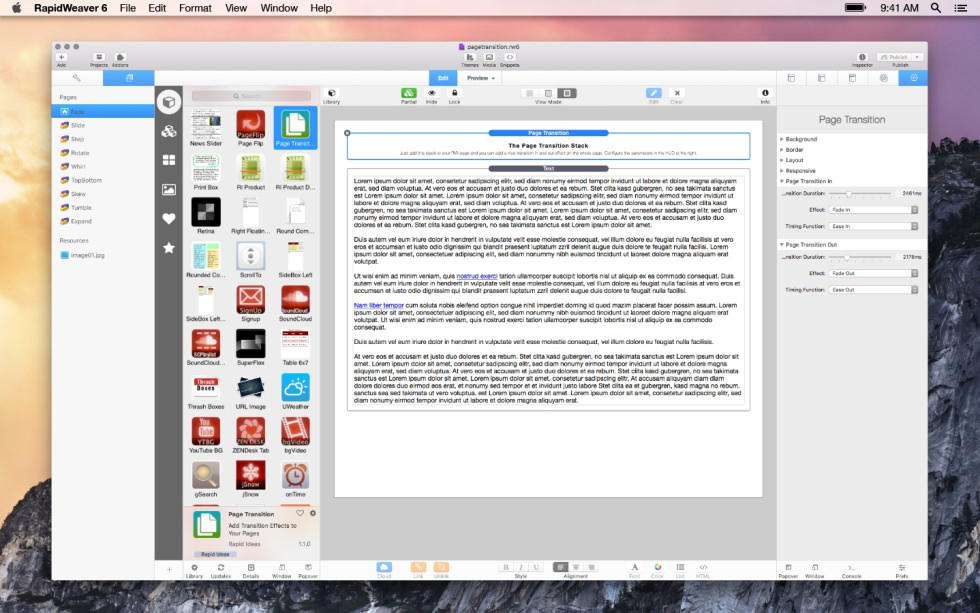Screen dimensions: 980x613
Task: Toggle Hide eye icon for the stack
Action: 431,93
